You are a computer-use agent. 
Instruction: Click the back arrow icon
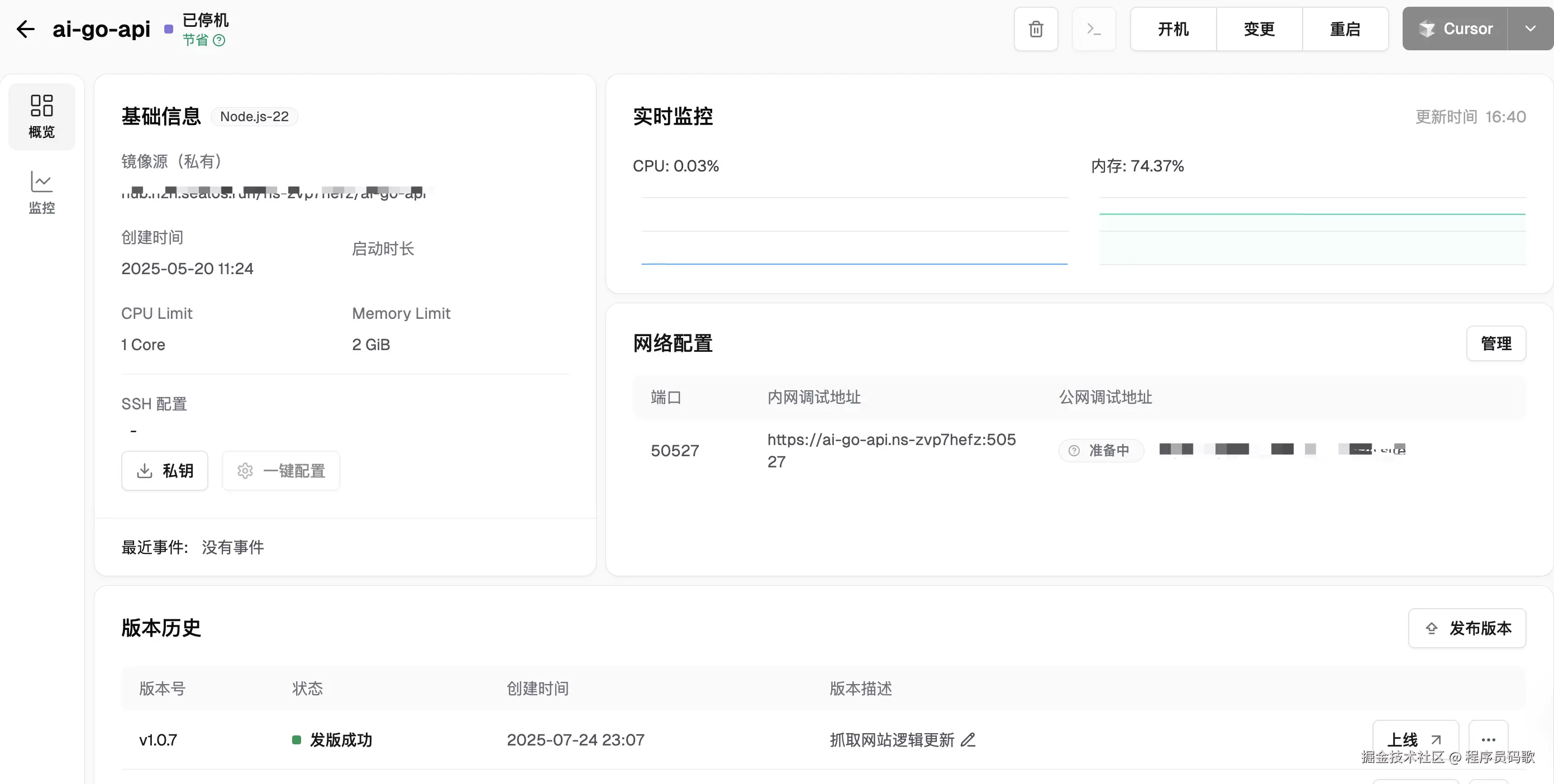tap(25, 29)
